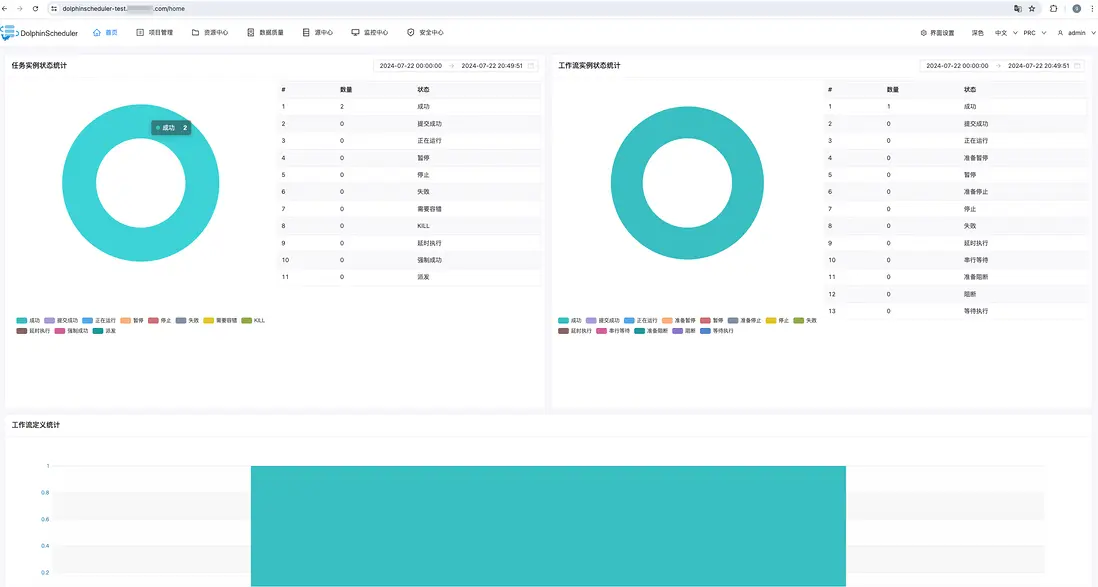Click 准备阻断 in the workflow status table

975,277
